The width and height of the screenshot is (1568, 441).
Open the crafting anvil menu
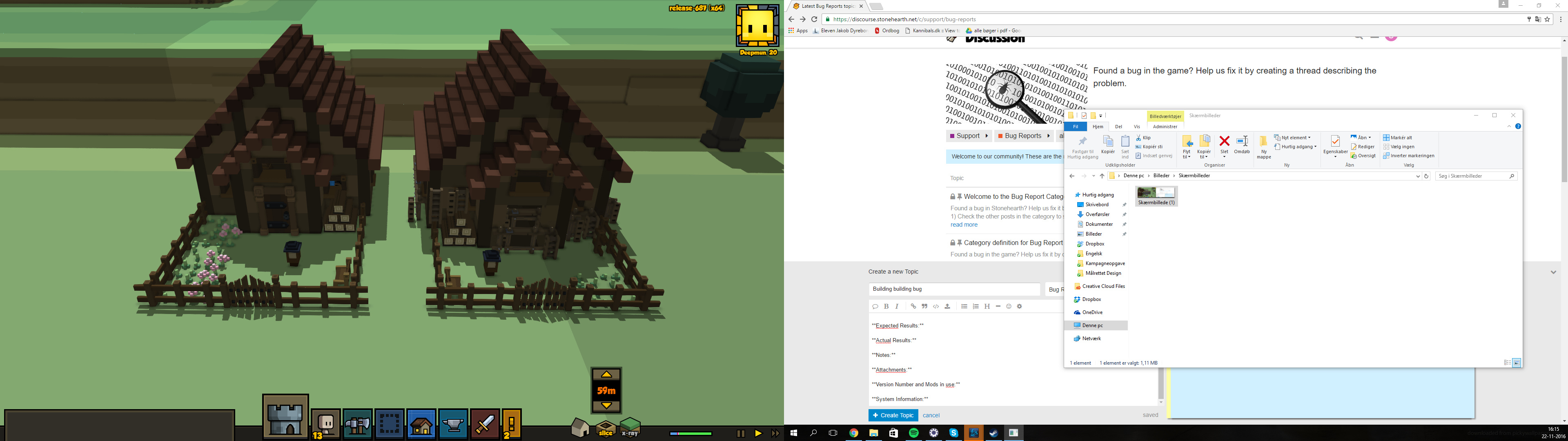[x=453, y=424]
